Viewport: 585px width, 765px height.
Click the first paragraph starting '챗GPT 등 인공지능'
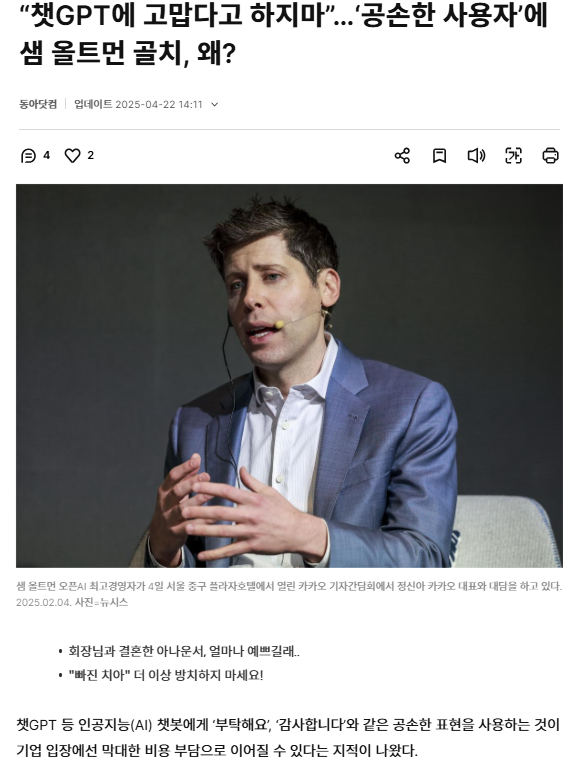(288, 737)
